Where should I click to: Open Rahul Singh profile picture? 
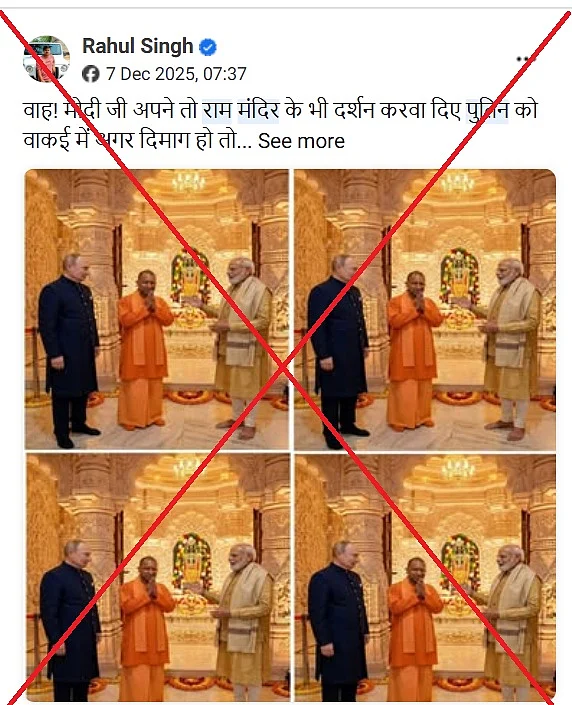pos(47,59)
